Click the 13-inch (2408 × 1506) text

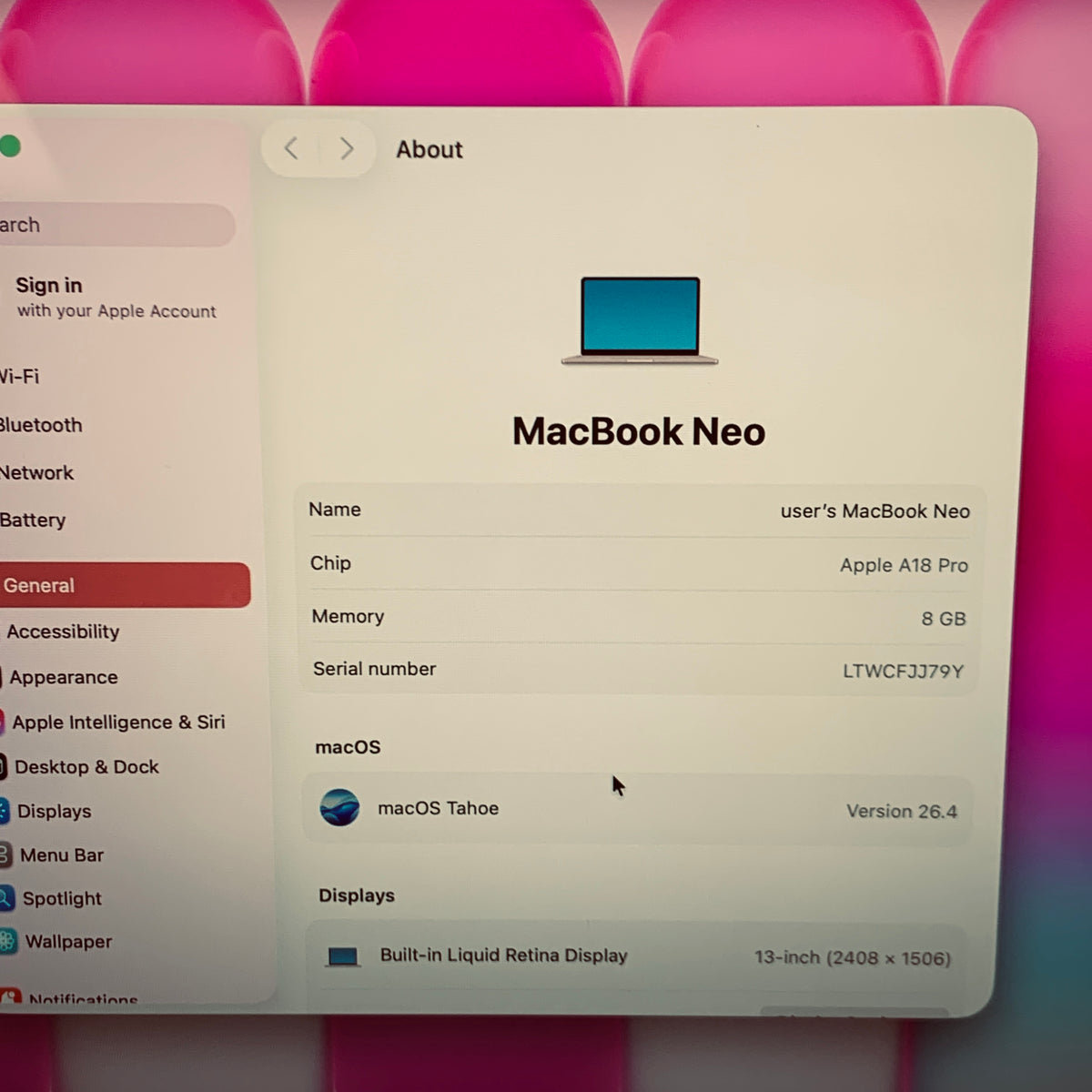tap(853, 957)
